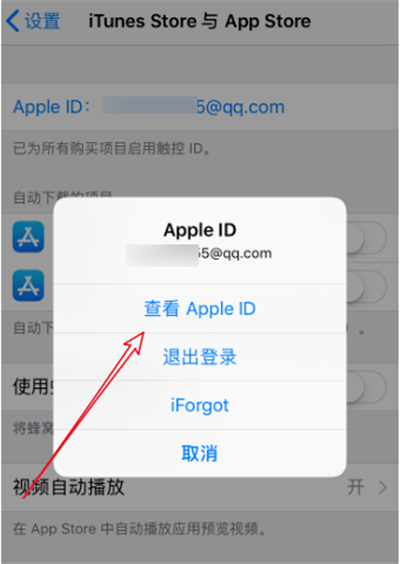
Task: Tap the blurred email in the dialog
Action: click(x=199, y=254)
